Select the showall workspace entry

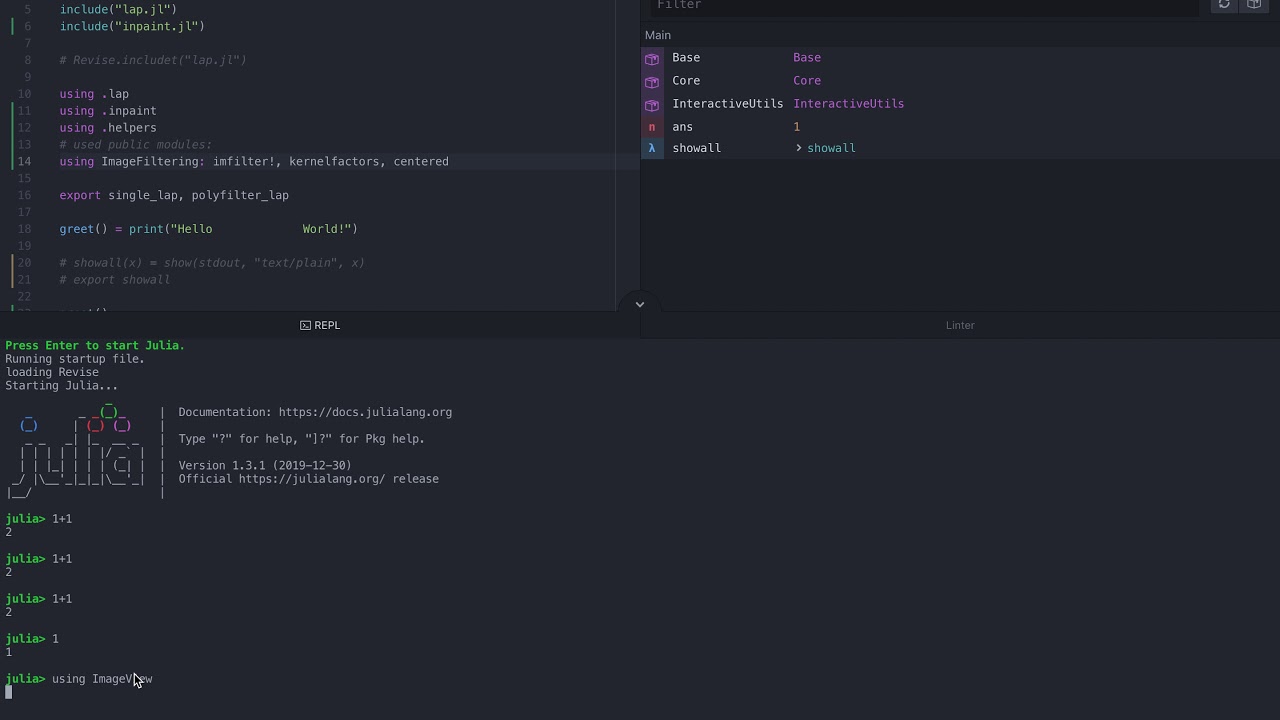pos(697,148)
